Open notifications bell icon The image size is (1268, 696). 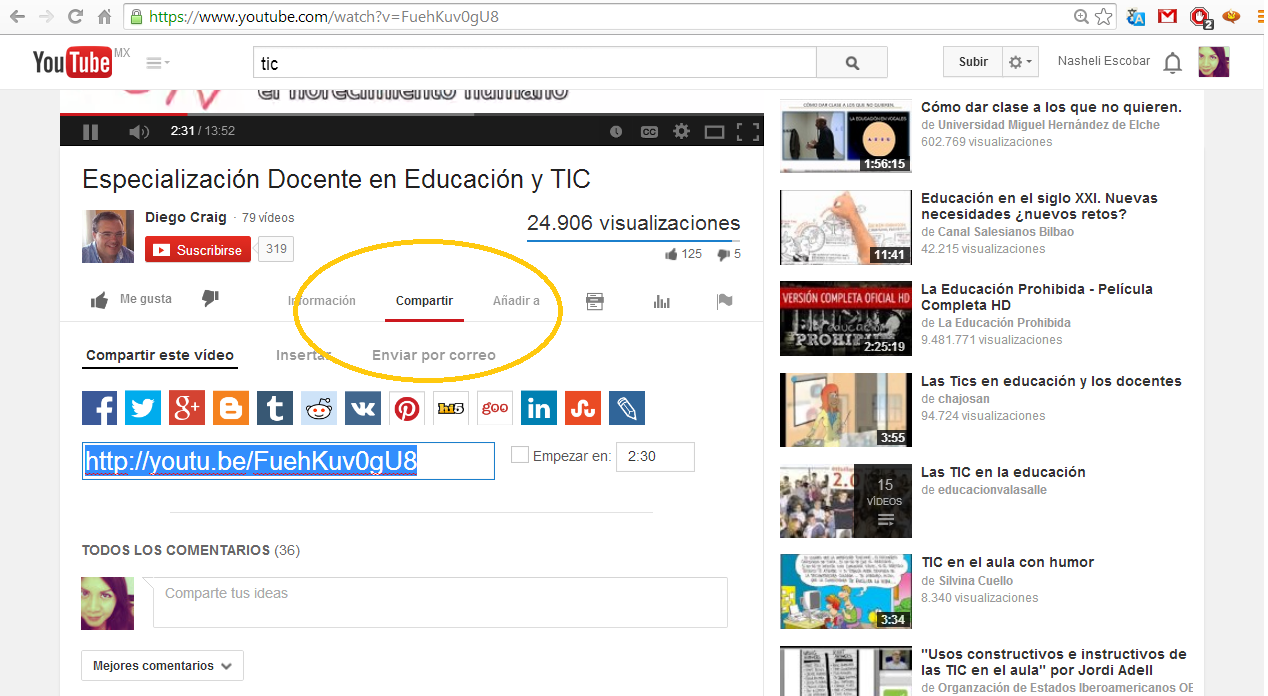coord(1173,63)
